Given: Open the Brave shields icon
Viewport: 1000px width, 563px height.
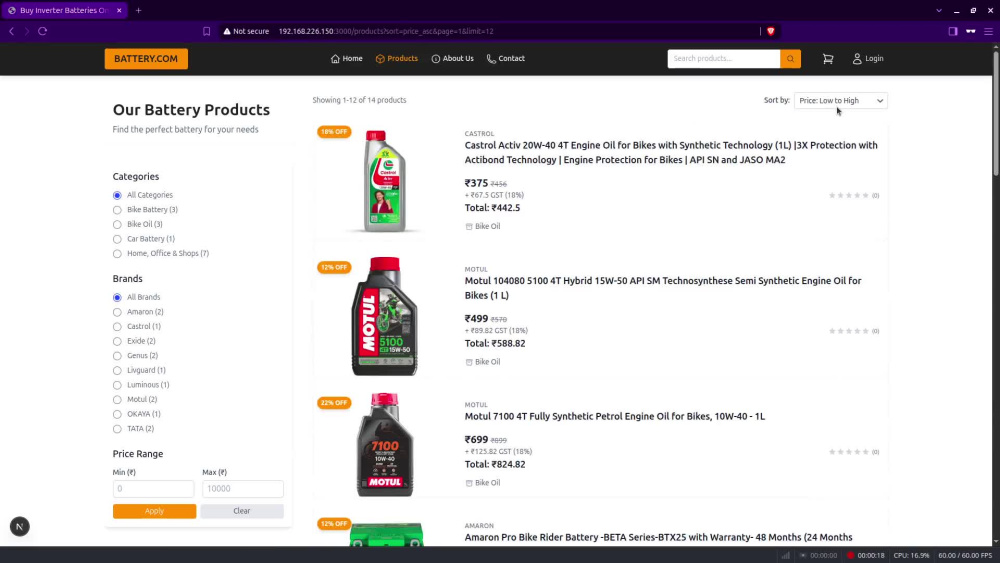Looking at the screenshot, I should point(770,31).
